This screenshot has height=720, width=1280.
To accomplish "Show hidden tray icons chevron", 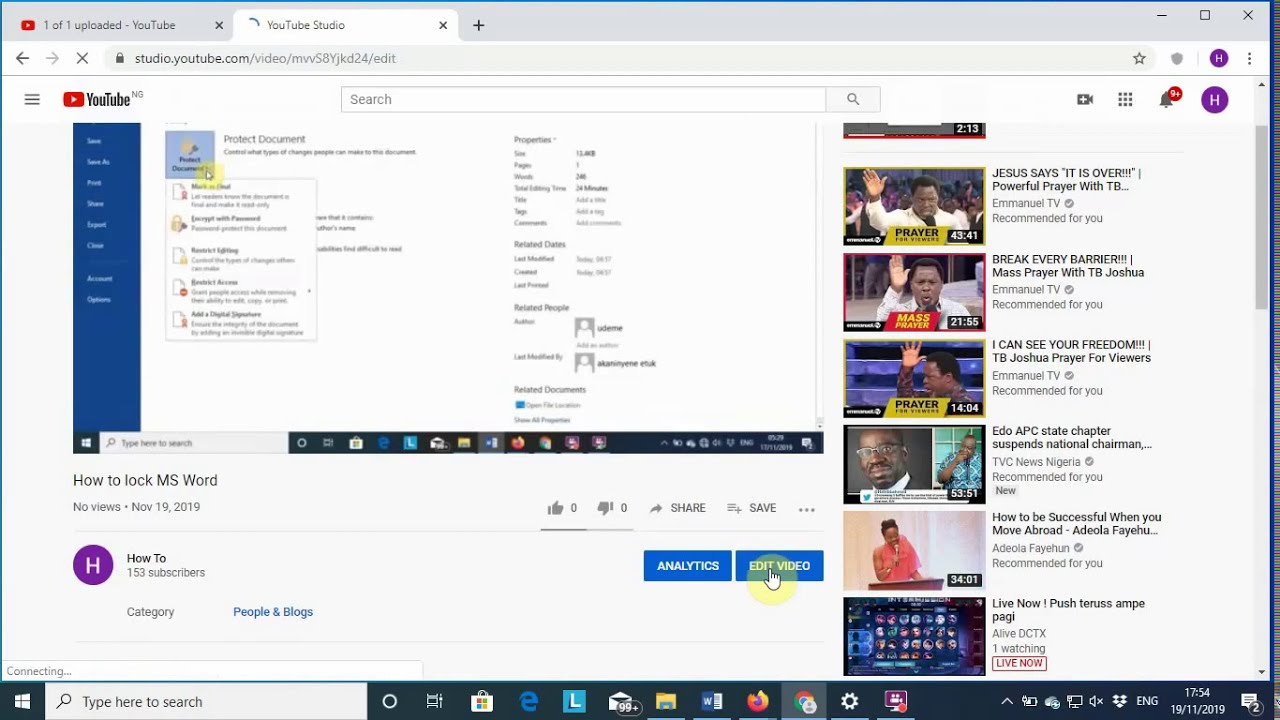I will pyautogui.click(x=1006, y=701).
